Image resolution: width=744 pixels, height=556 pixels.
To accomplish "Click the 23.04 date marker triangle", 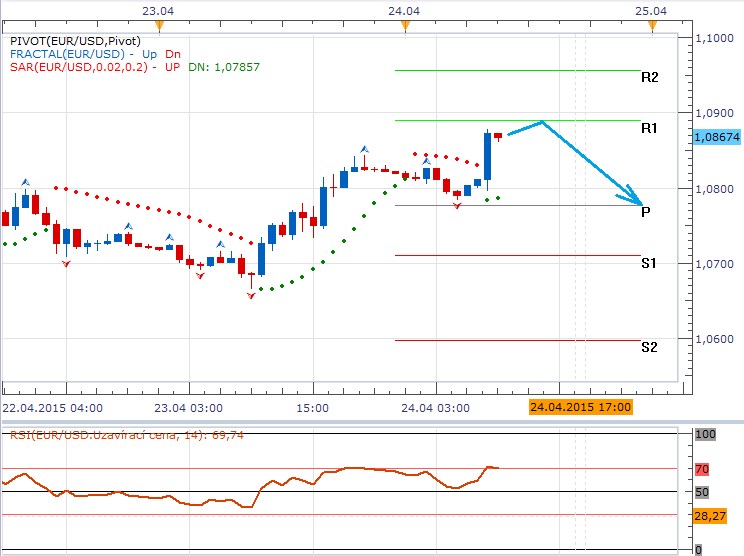I will pos(159,26).
